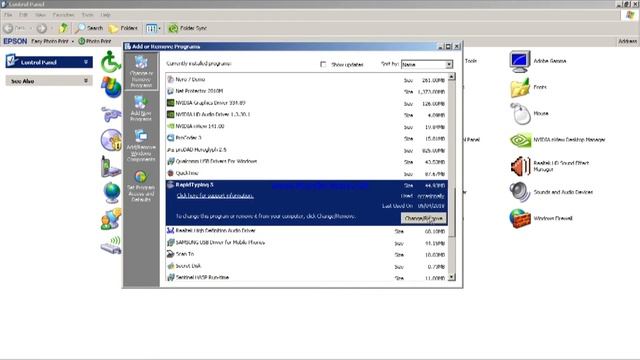Image resolution: width=640 pixels, height=360 pixels.
Task: Open Set Program Access and Defaults
Action: (141, 186)
